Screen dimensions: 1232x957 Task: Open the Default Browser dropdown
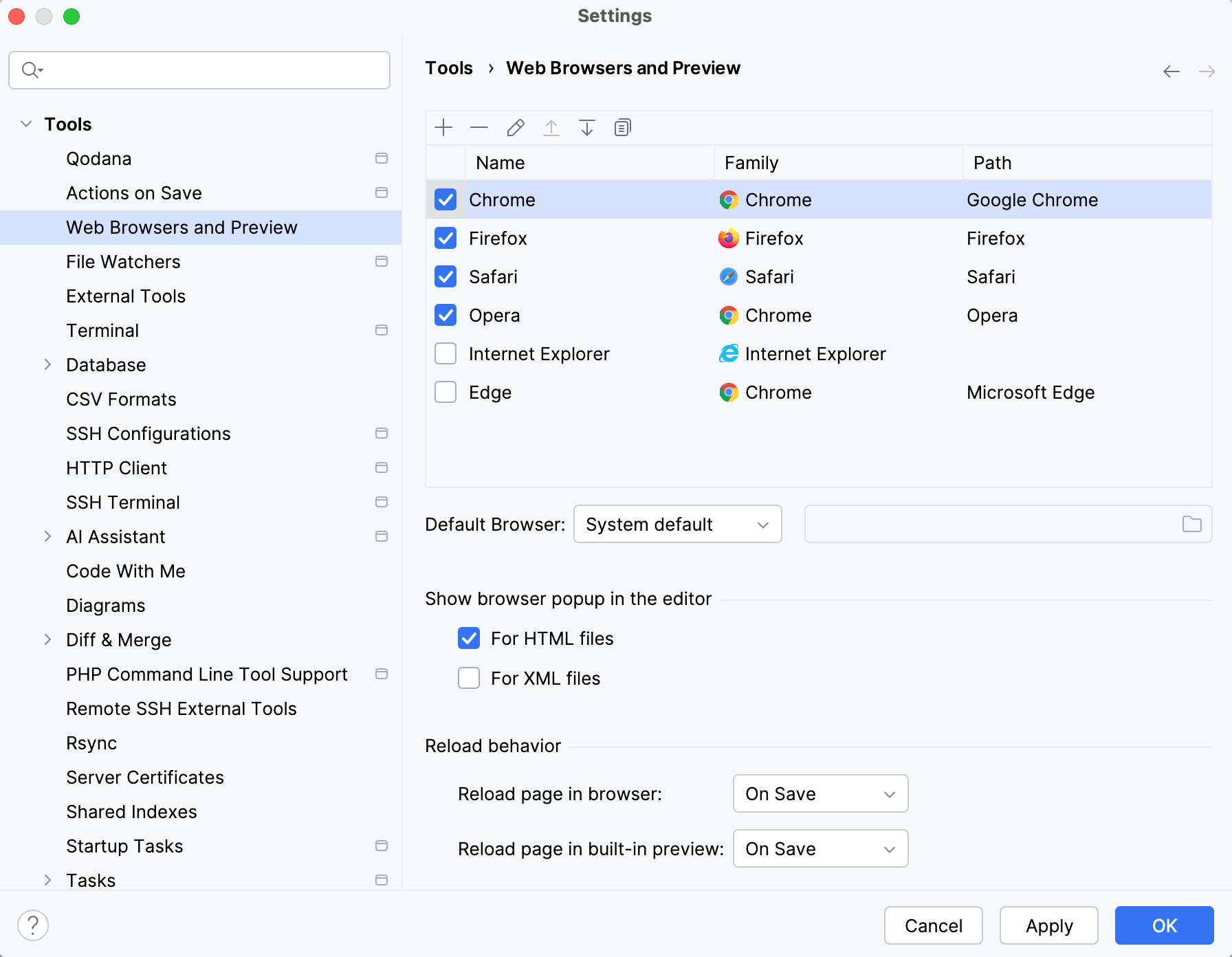pyautogui.click(x=677, y=524)
